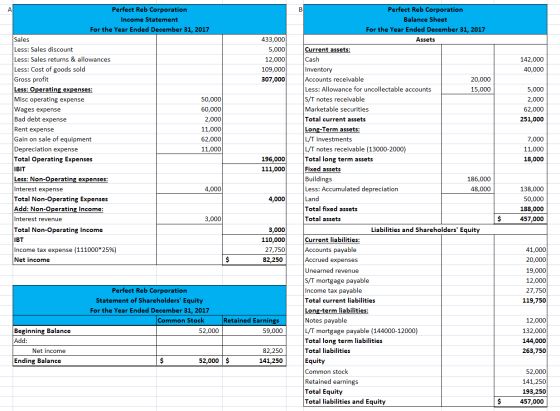Click 'Less: Cost of goods sold' label
Viewport: 560px width, 411px height.
[x=50, y=70]
